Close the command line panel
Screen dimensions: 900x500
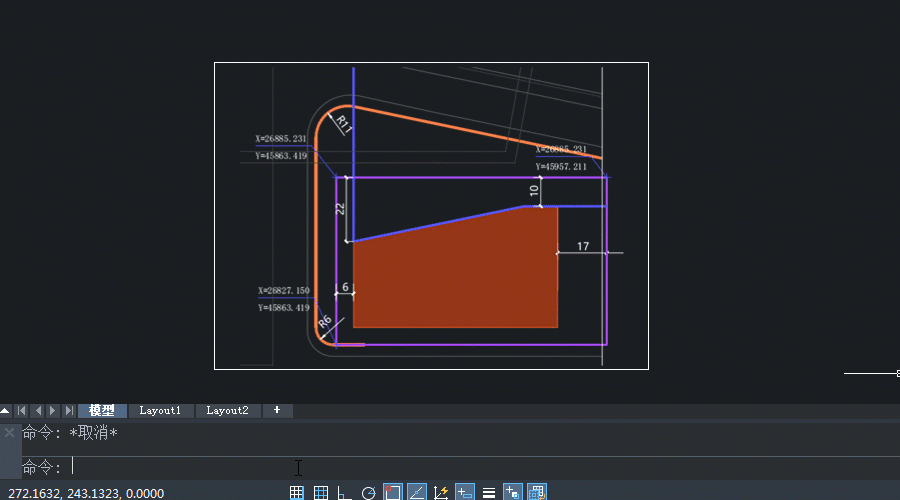tap(9, 433)
